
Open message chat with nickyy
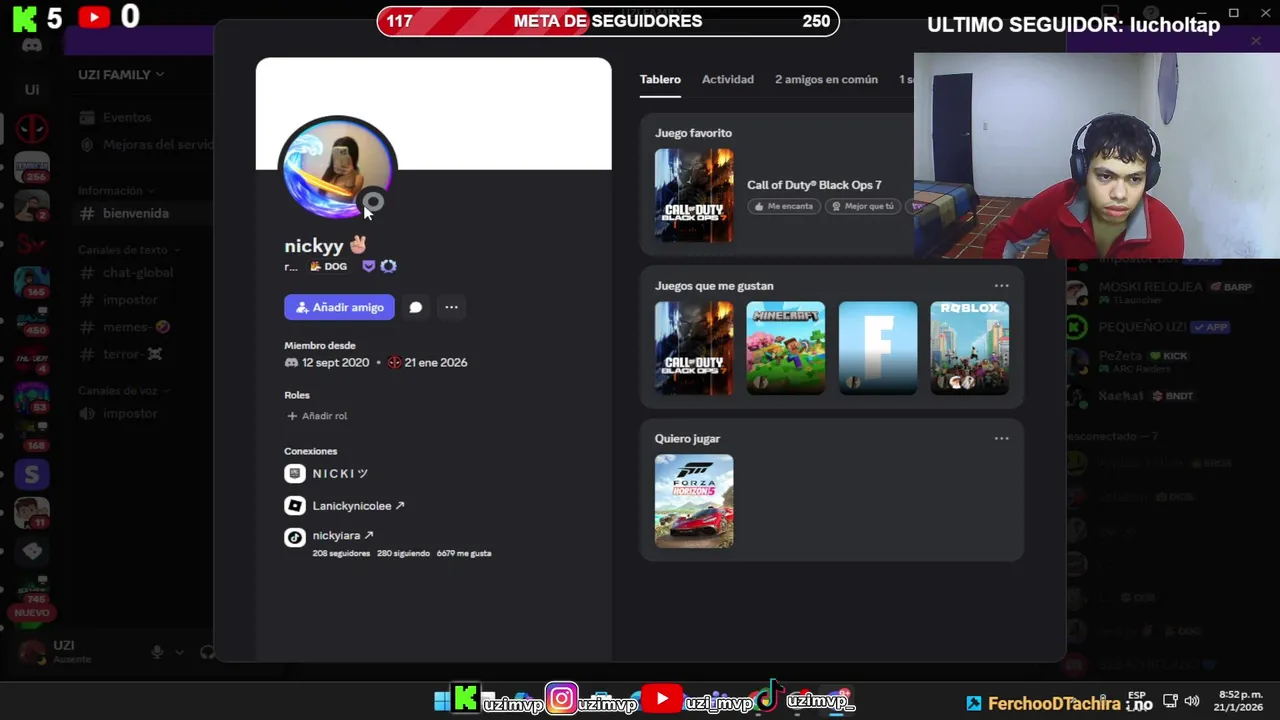(416, 307)
